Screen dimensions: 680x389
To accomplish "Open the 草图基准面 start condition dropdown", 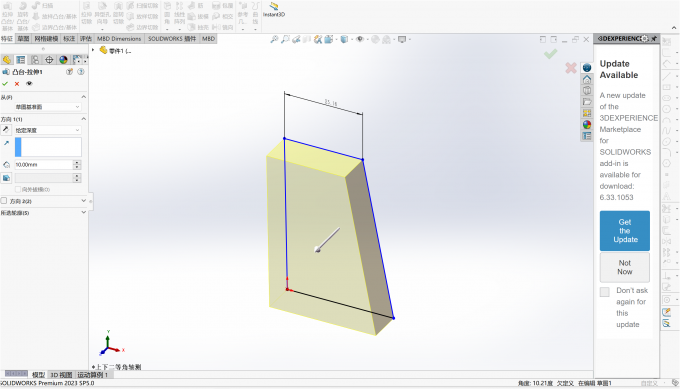I will [x=48, y=107].
